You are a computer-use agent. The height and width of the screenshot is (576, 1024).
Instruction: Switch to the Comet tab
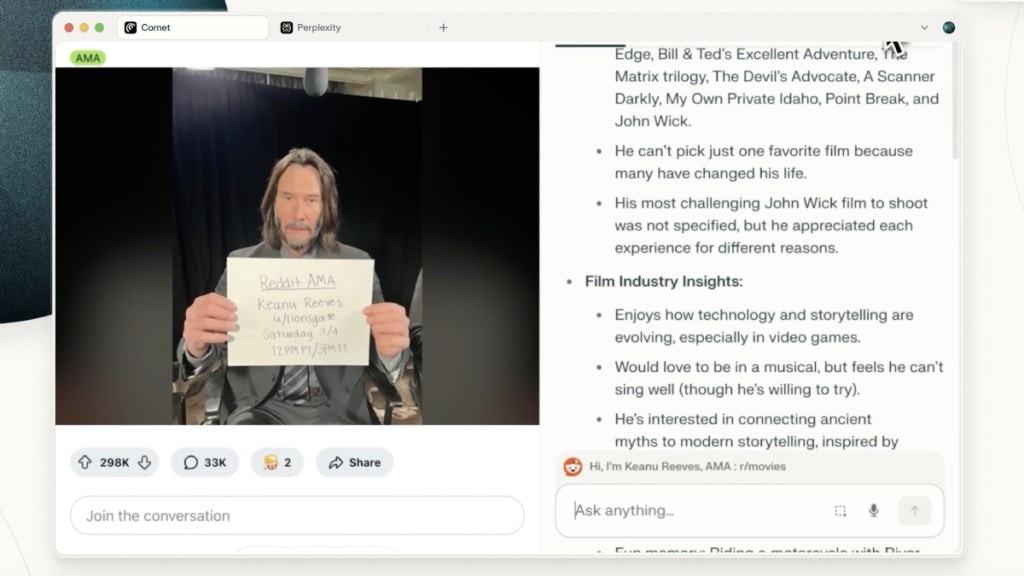pyautogui.click(x=190, y=28)
